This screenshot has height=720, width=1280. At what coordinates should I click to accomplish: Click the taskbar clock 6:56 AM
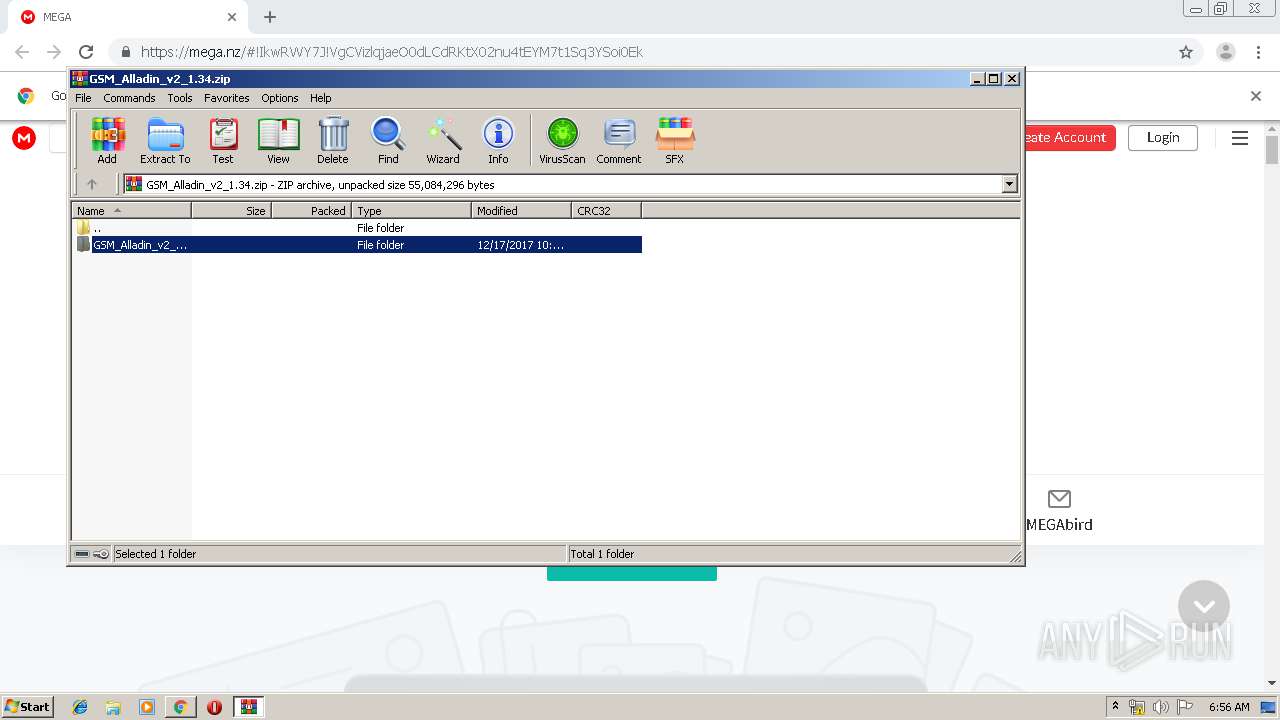click(x=1229, y=707)
